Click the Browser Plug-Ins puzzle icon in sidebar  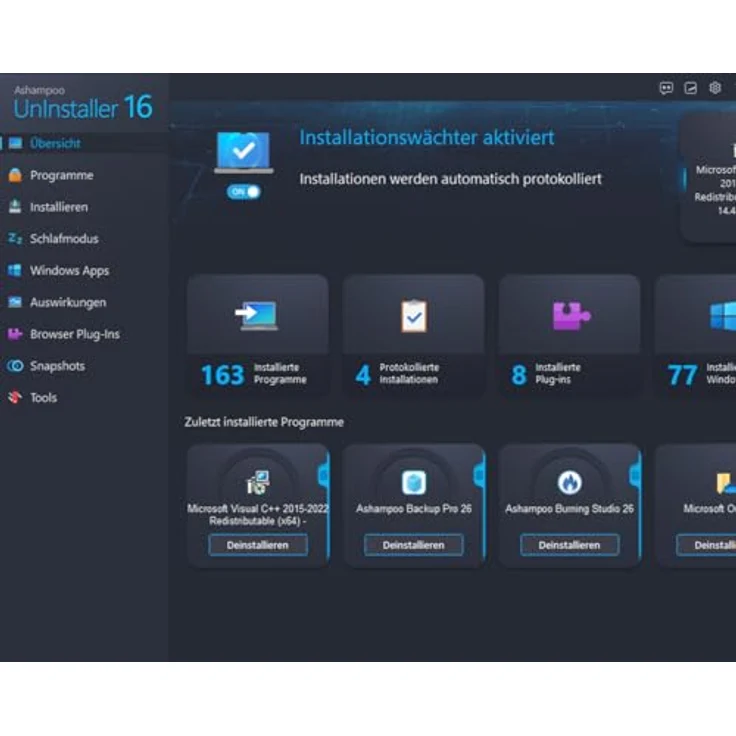tap(15, 334)
